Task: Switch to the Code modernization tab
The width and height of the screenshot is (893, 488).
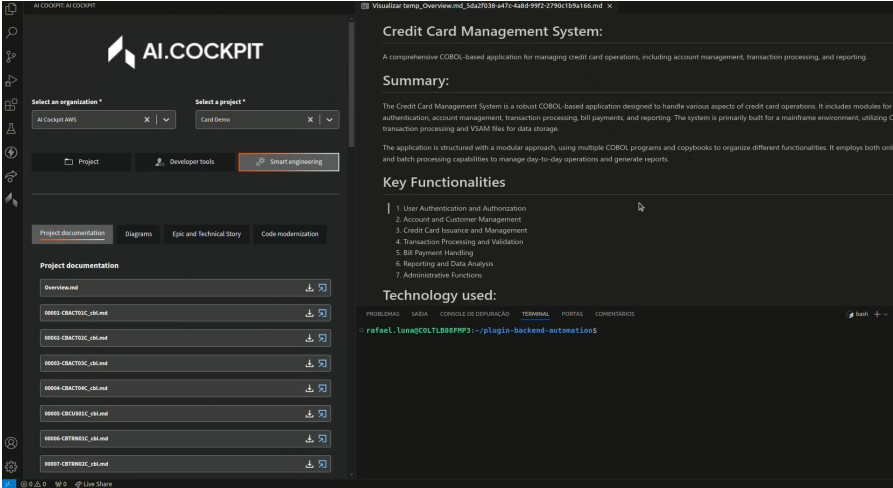Action: 289,234
